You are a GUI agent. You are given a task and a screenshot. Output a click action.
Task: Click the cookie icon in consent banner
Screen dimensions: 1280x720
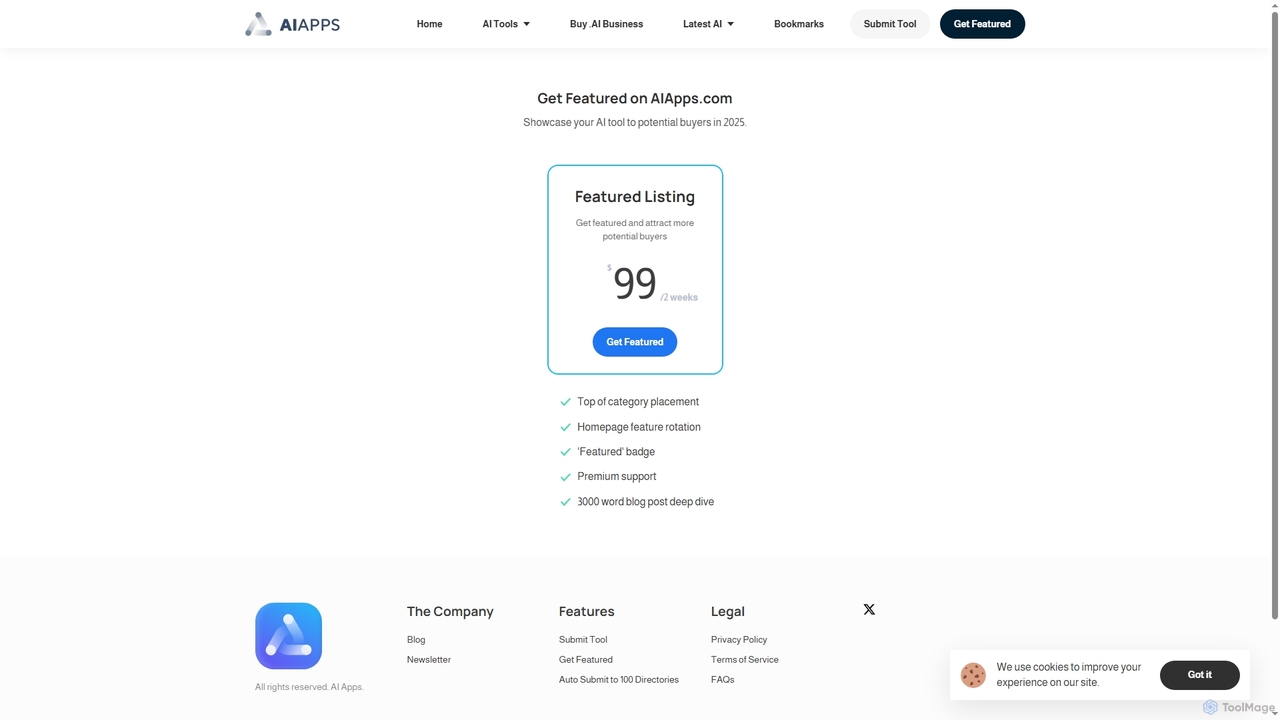tap(973, 675)
